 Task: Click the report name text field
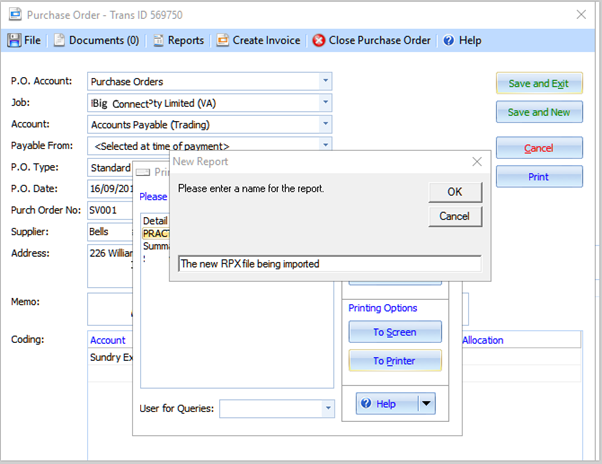pos(329,264)
